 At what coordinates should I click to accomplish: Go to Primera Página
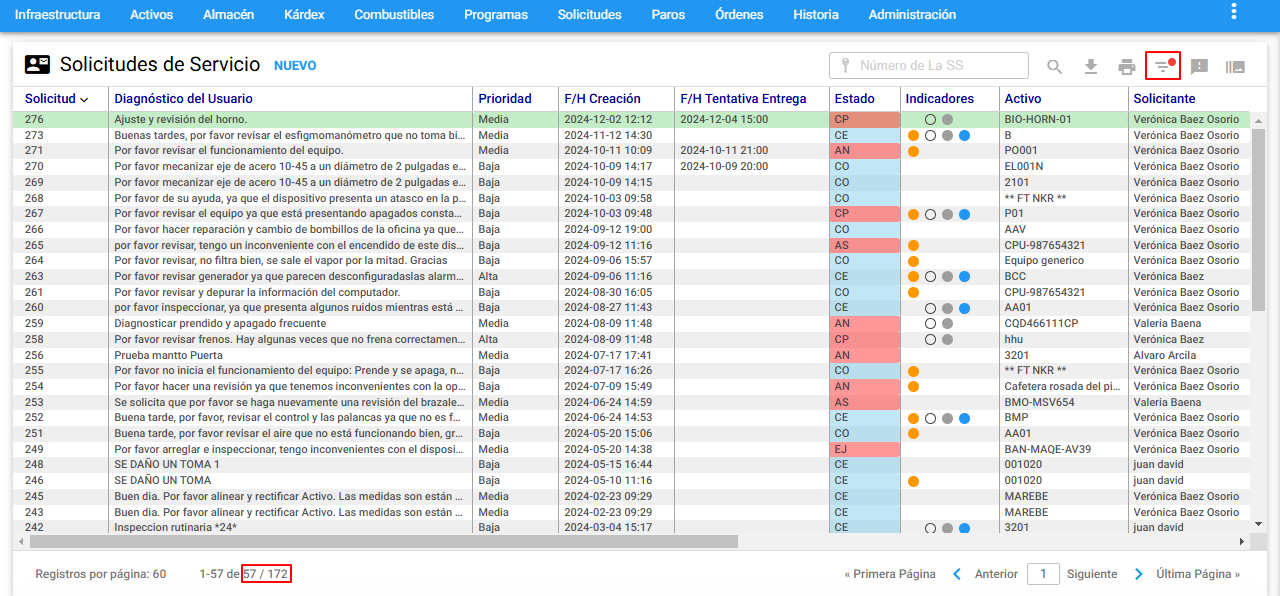[x=890, y=574]
